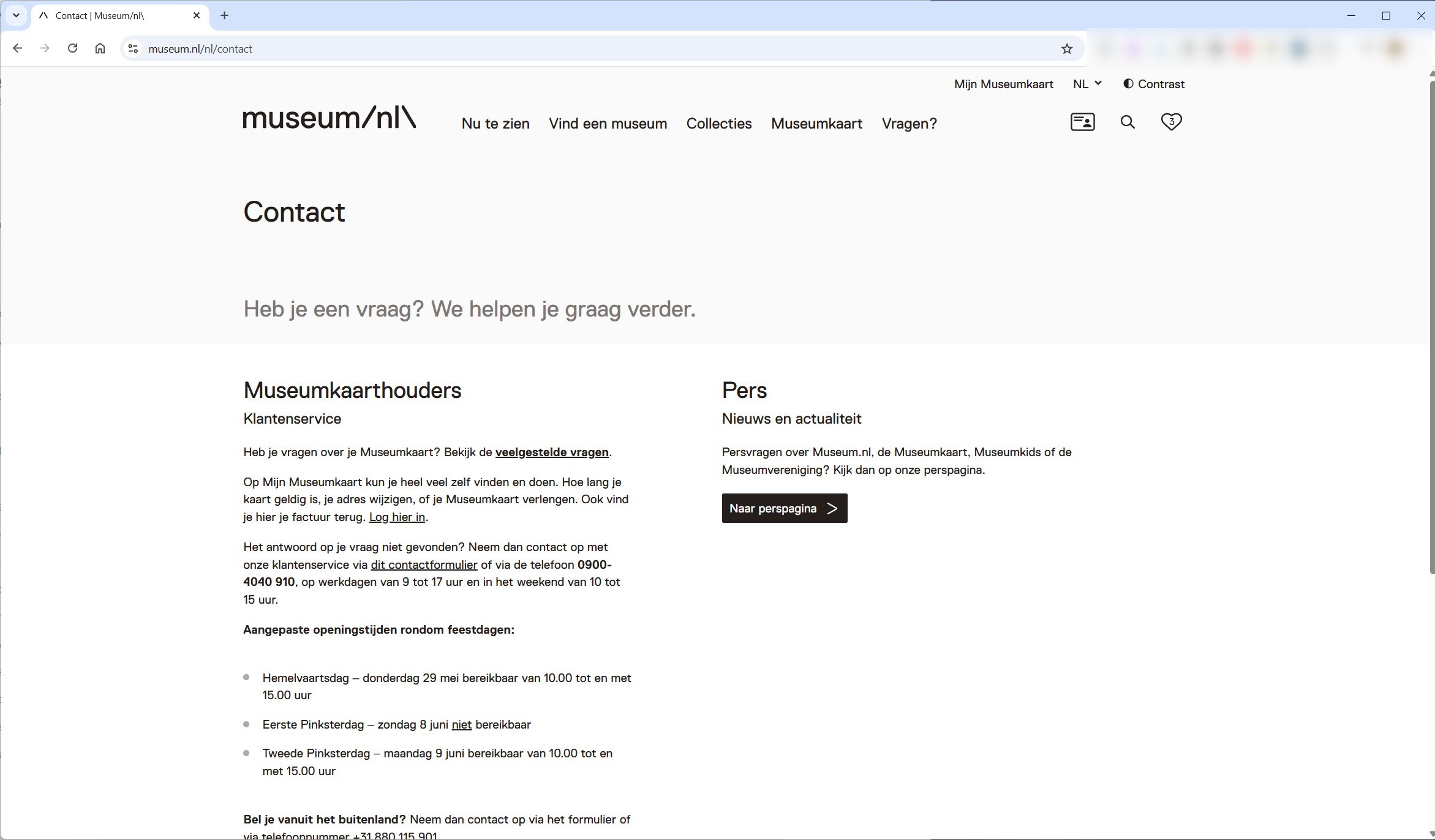The height and width of the screenshot is (840, 1435).
Task: Click the Hemelvaartsdag opening hours item
Action: (x=446, y=686)
